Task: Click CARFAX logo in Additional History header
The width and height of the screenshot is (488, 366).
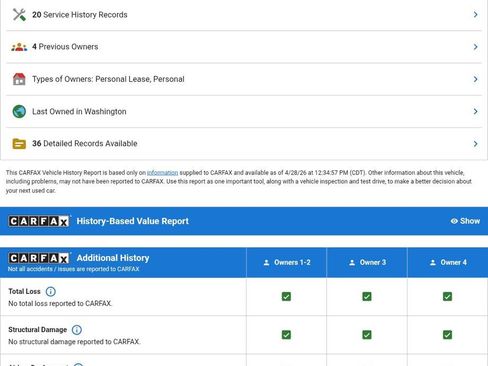Action: point(39,258)
